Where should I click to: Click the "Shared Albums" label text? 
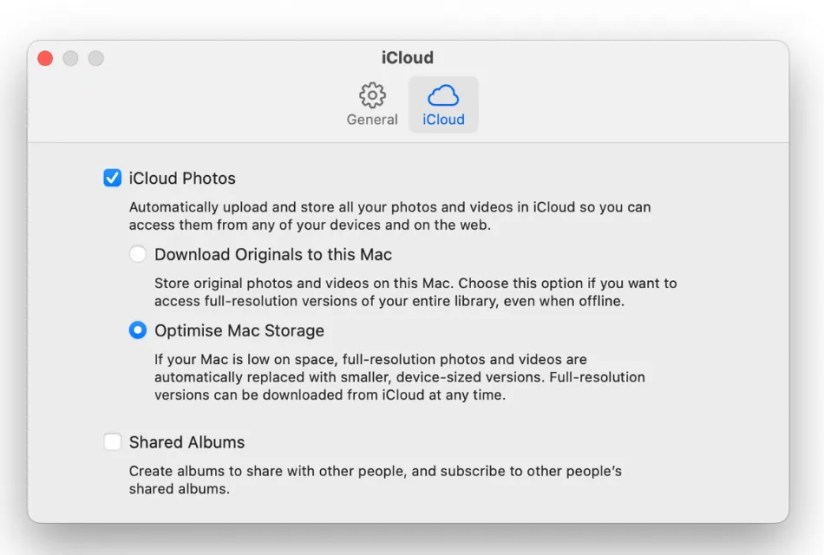[x=187, y=442]
